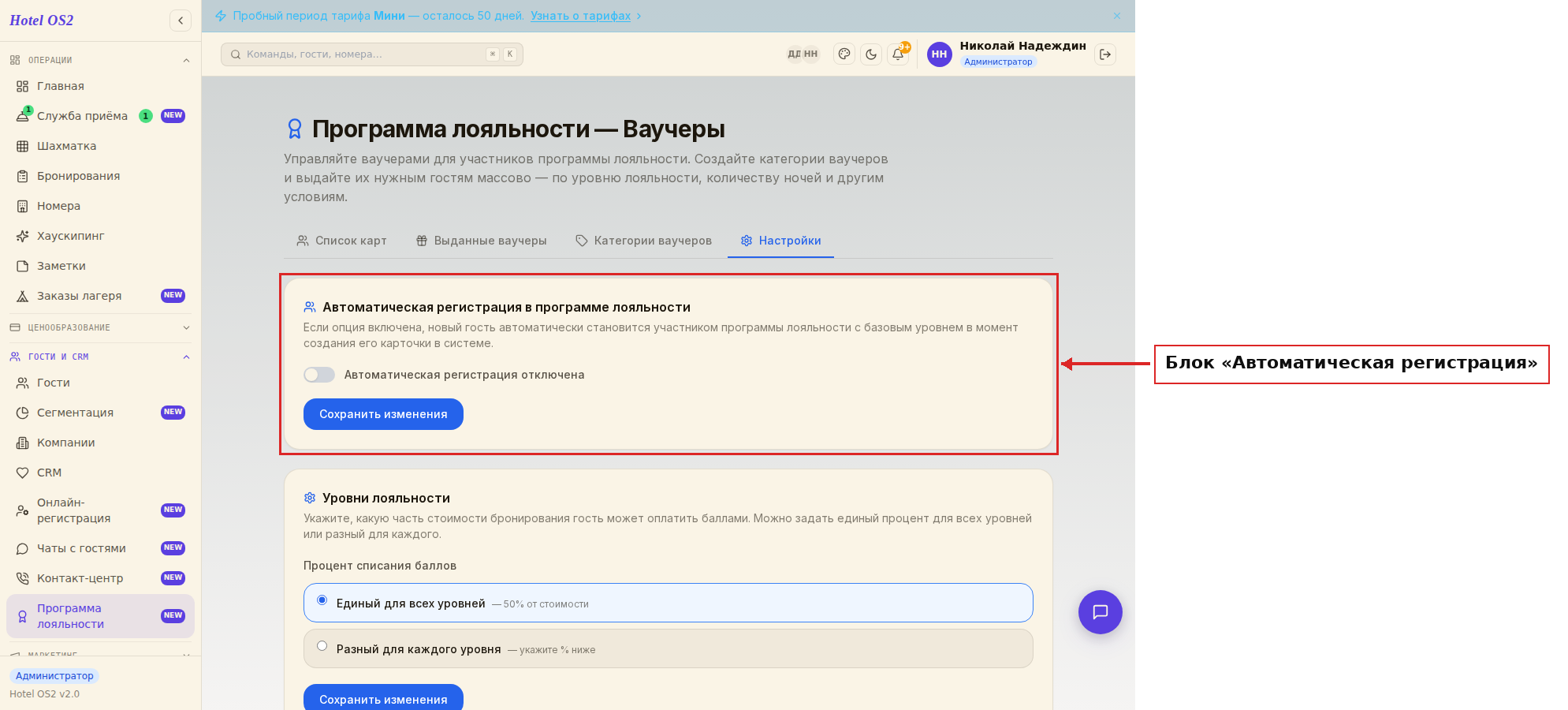Go to Заказы лагеря
Image resolution: width=1568 pixels, height=710 pixels.
(100, 296)
